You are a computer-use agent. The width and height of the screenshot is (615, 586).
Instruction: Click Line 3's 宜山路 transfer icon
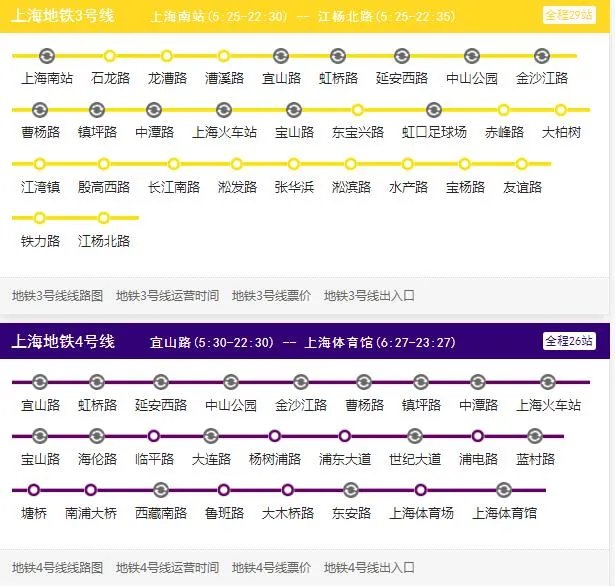tap(281, 56)
